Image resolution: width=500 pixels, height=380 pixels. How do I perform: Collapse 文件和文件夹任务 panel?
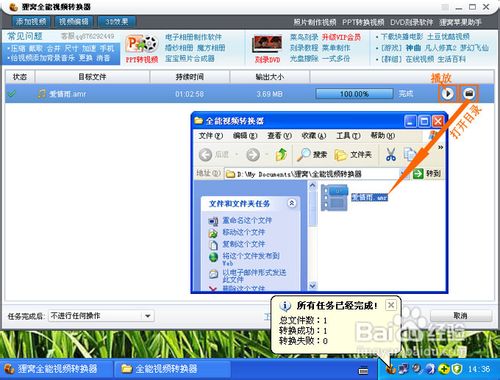(x=292, y=203)
